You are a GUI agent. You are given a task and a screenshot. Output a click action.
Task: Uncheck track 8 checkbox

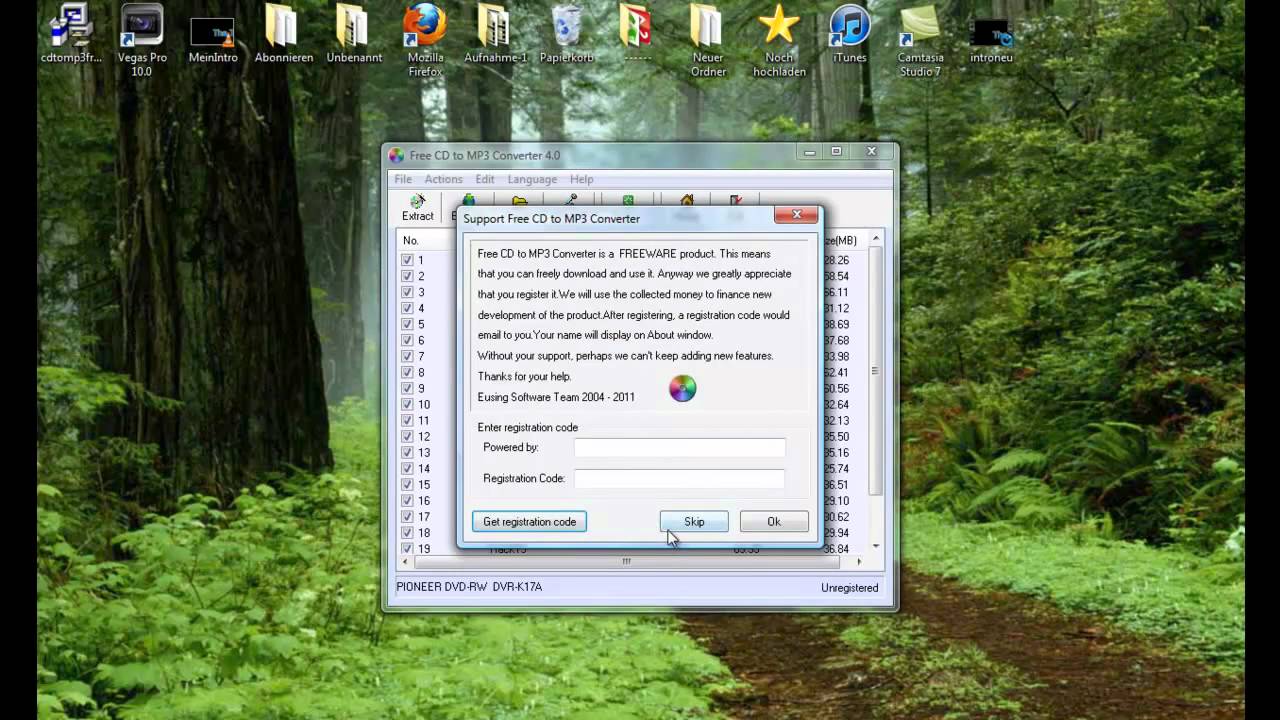tap(407, 372)
